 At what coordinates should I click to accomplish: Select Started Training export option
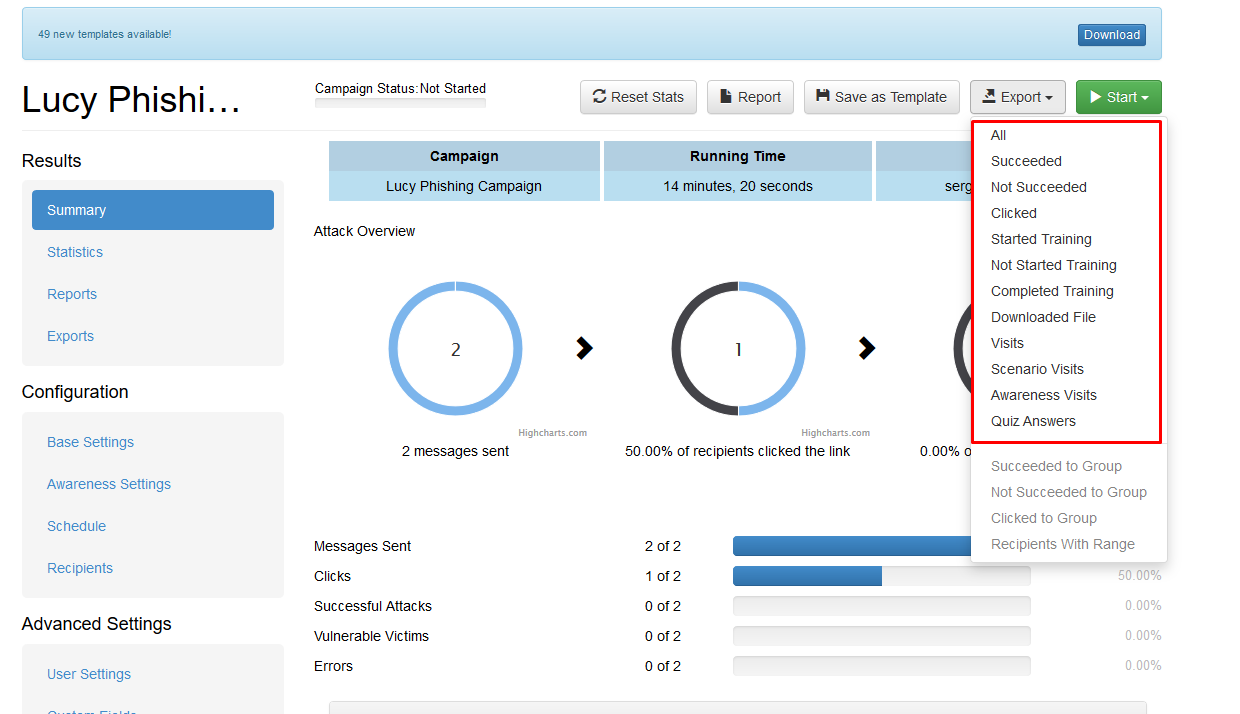coord(1041,239)
